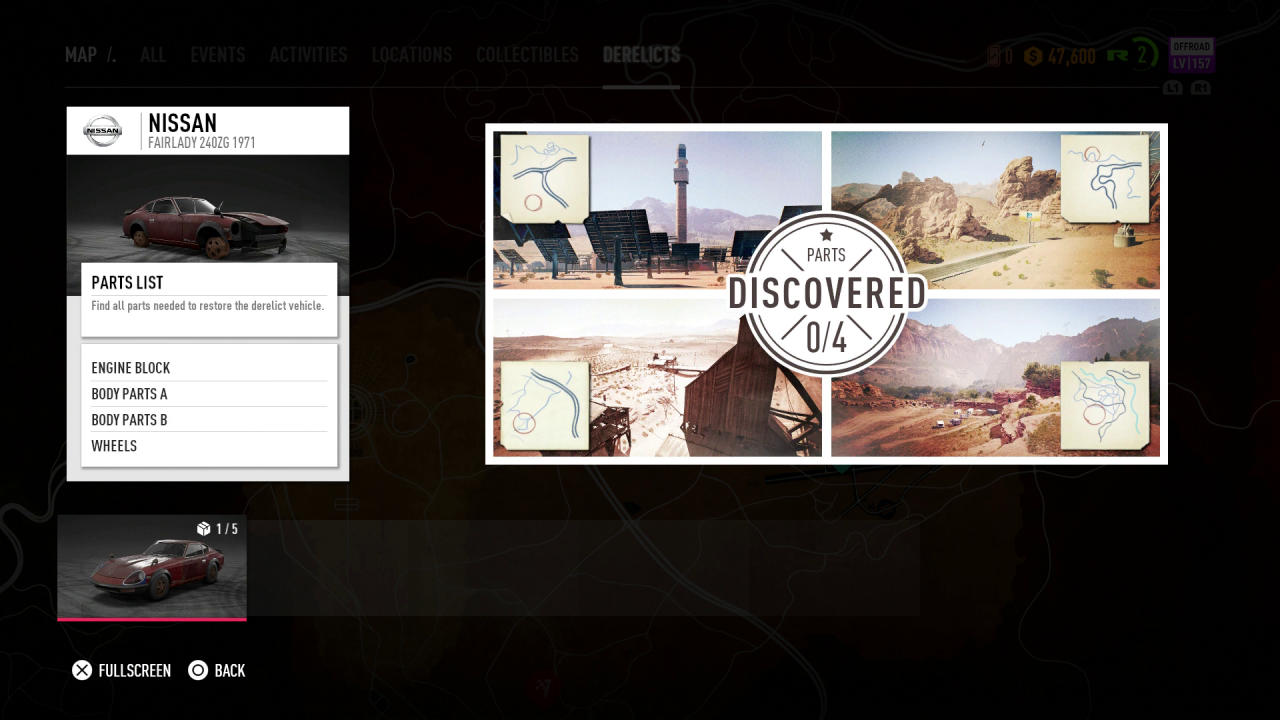Go to the ACTIVITIES tab
Image resolution: width=1280 pixels, height=720 pixels.
[x=308, y=55]
